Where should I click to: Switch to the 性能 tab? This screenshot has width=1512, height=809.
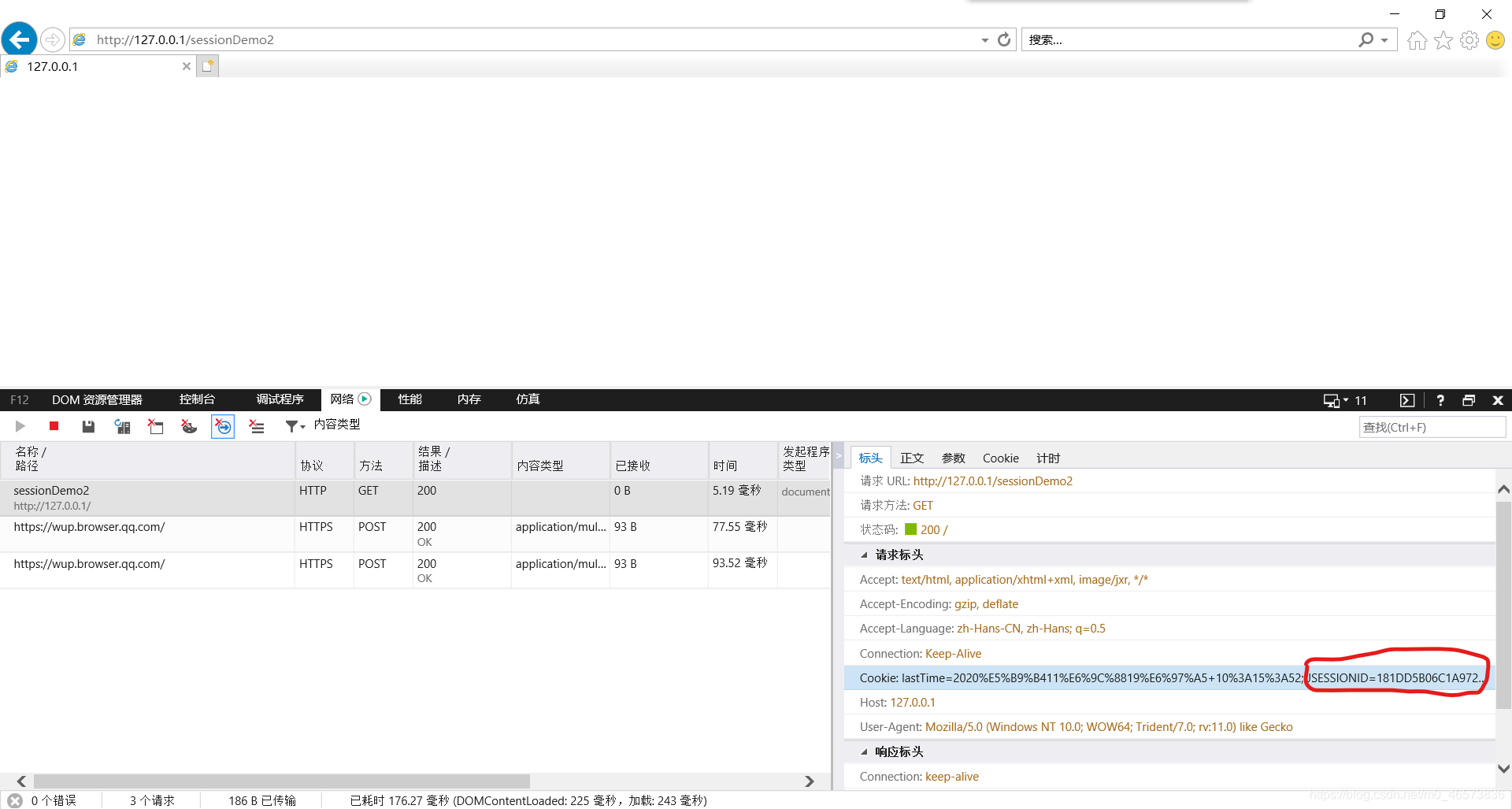point(409,399)
